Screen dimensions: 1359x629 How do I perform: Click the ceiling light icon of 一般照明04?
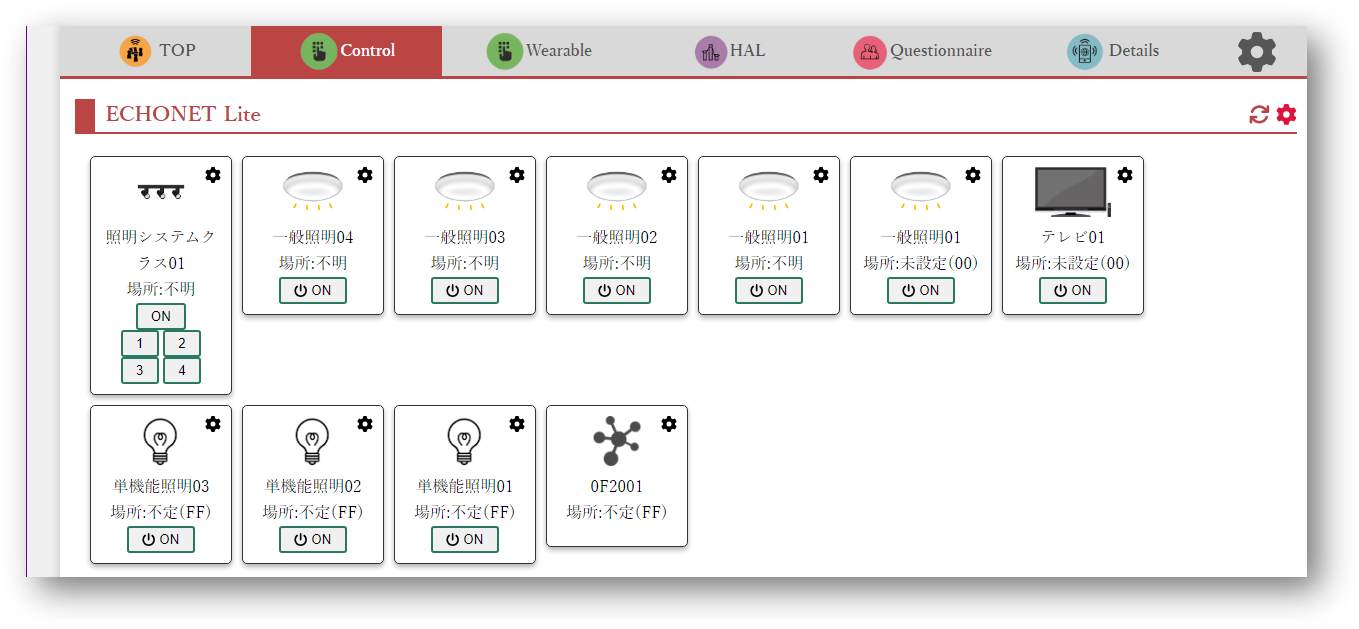pyautogui.click(x=313, y=190)
